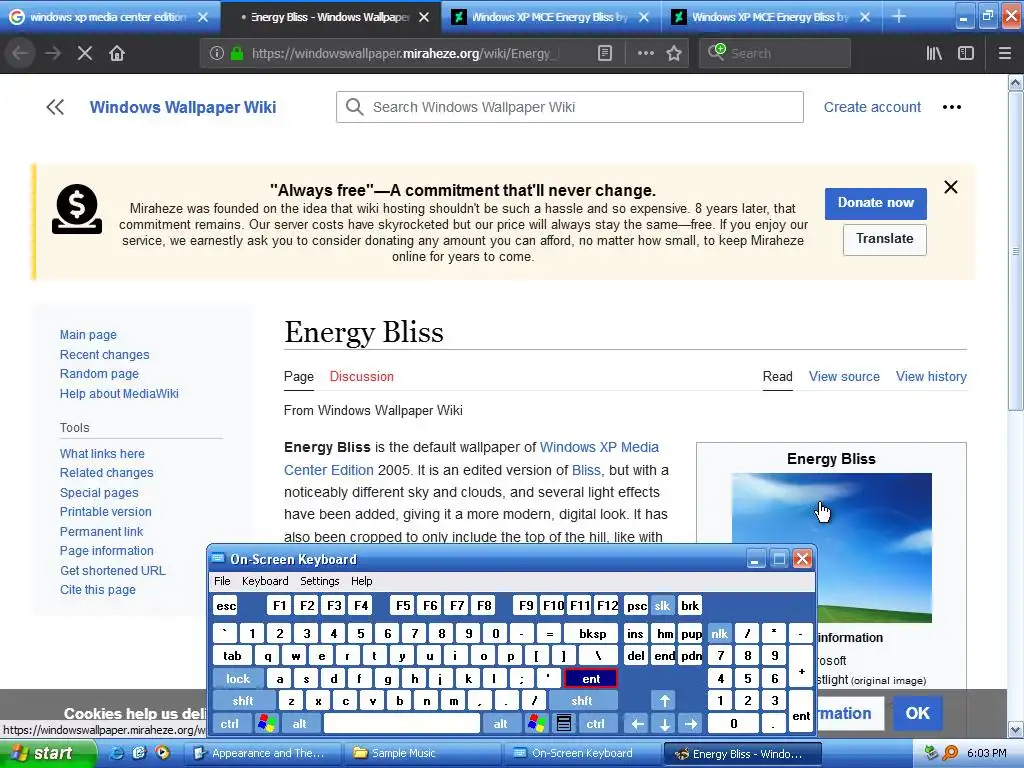The image size is (1024, 768).
Task: Toggle the right ctrl key
Action: click(x=595, y=724)
